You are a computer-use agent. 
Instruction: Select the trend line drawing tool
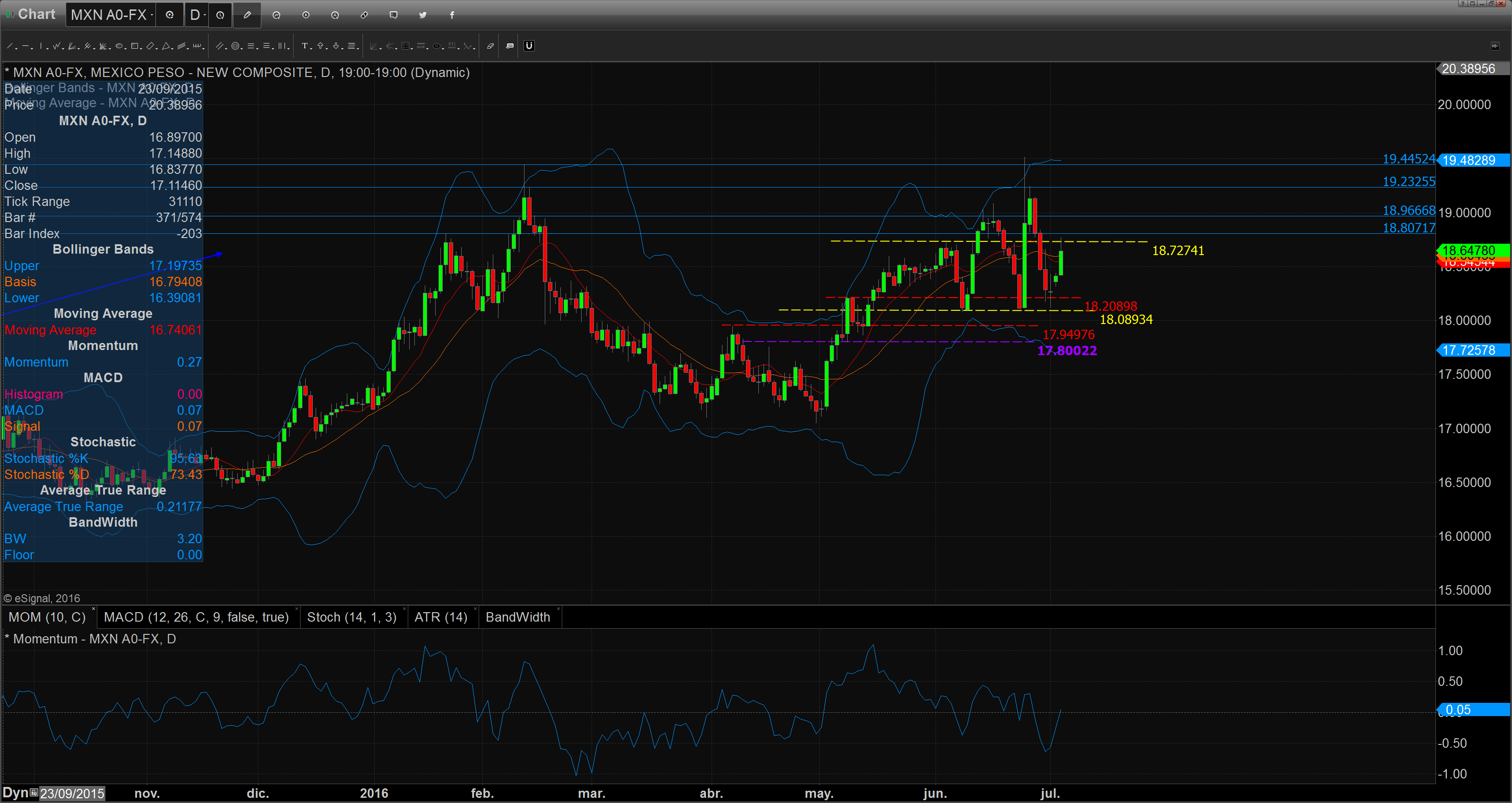(9, 46)
